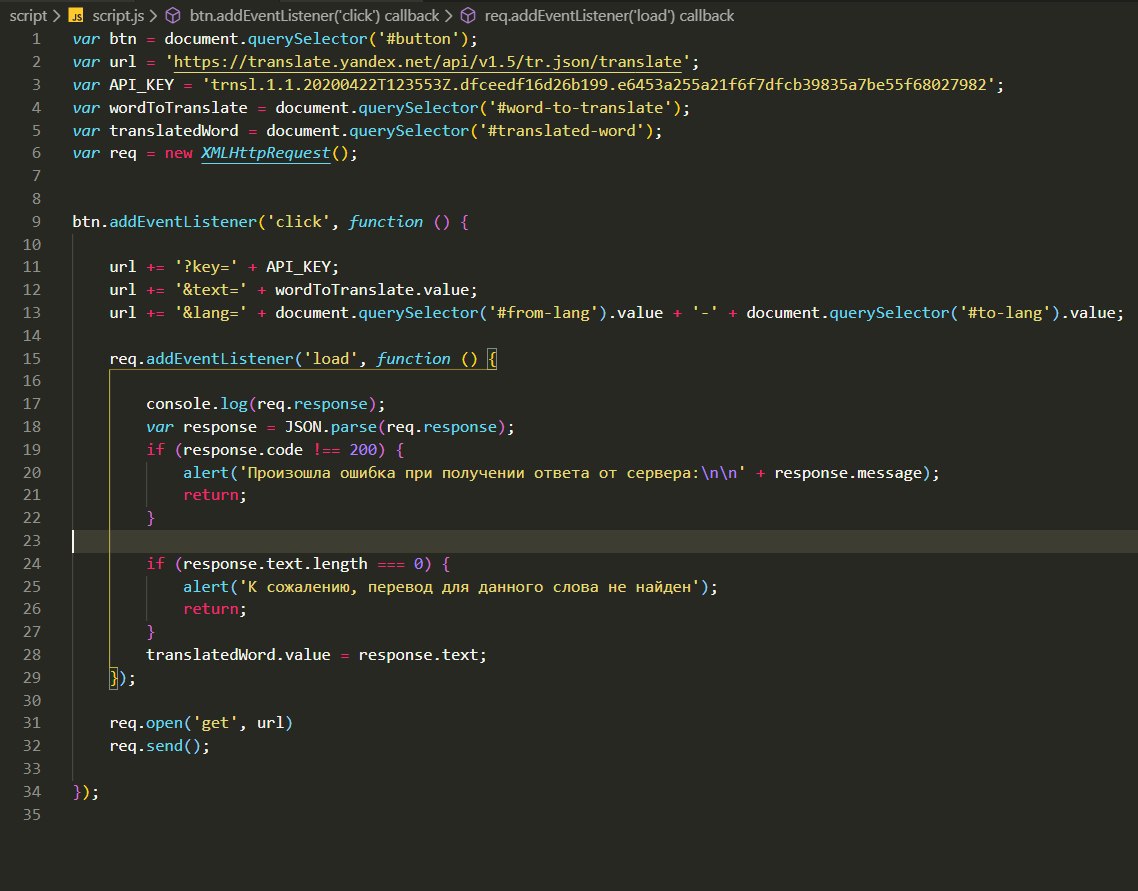
Task: Click the JS file icon in breadcrumb
Action: [x=76, y=16]
